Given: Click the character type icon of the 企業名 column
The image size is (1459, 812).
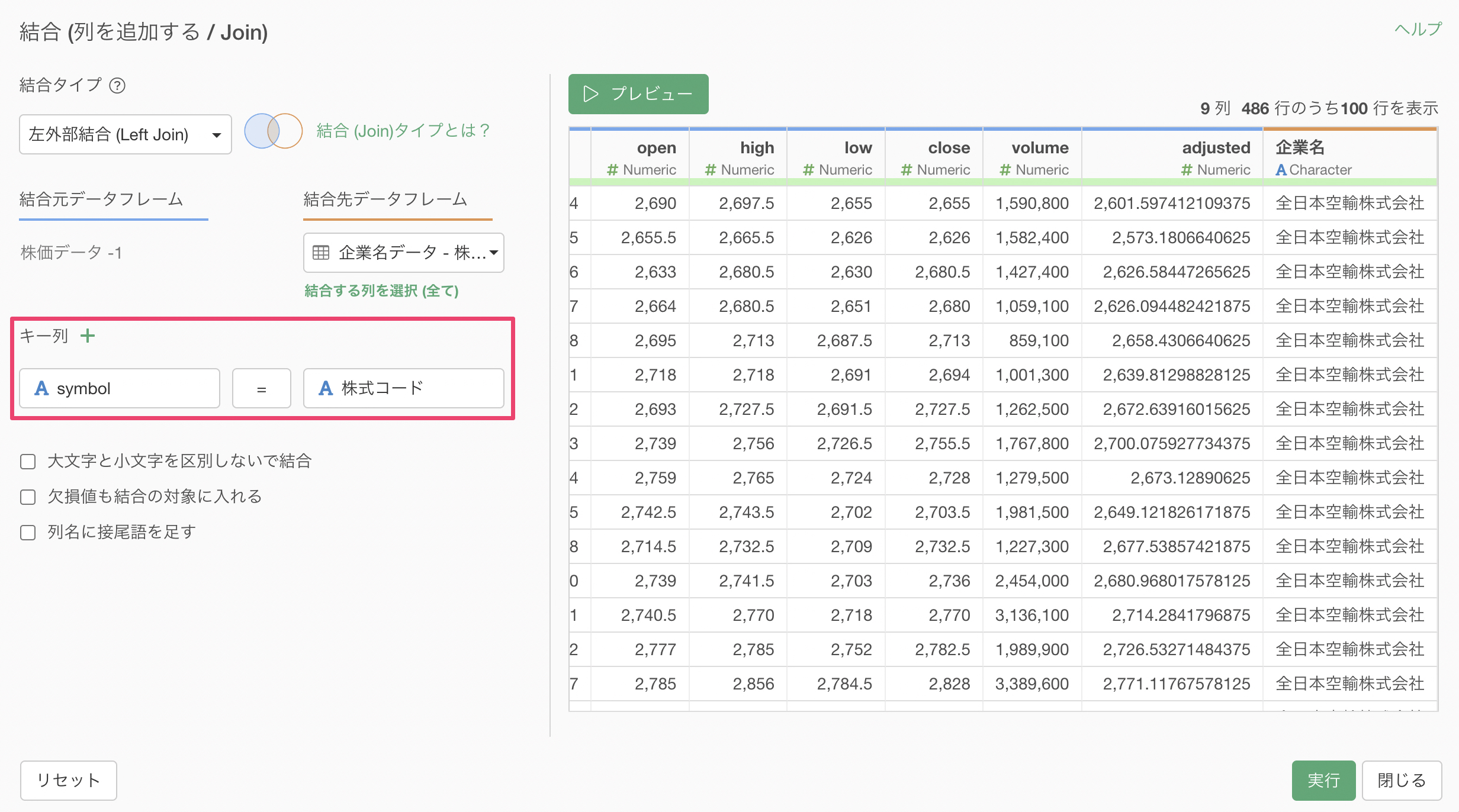Looking at the screenshot, I should tap(1281, 170).
